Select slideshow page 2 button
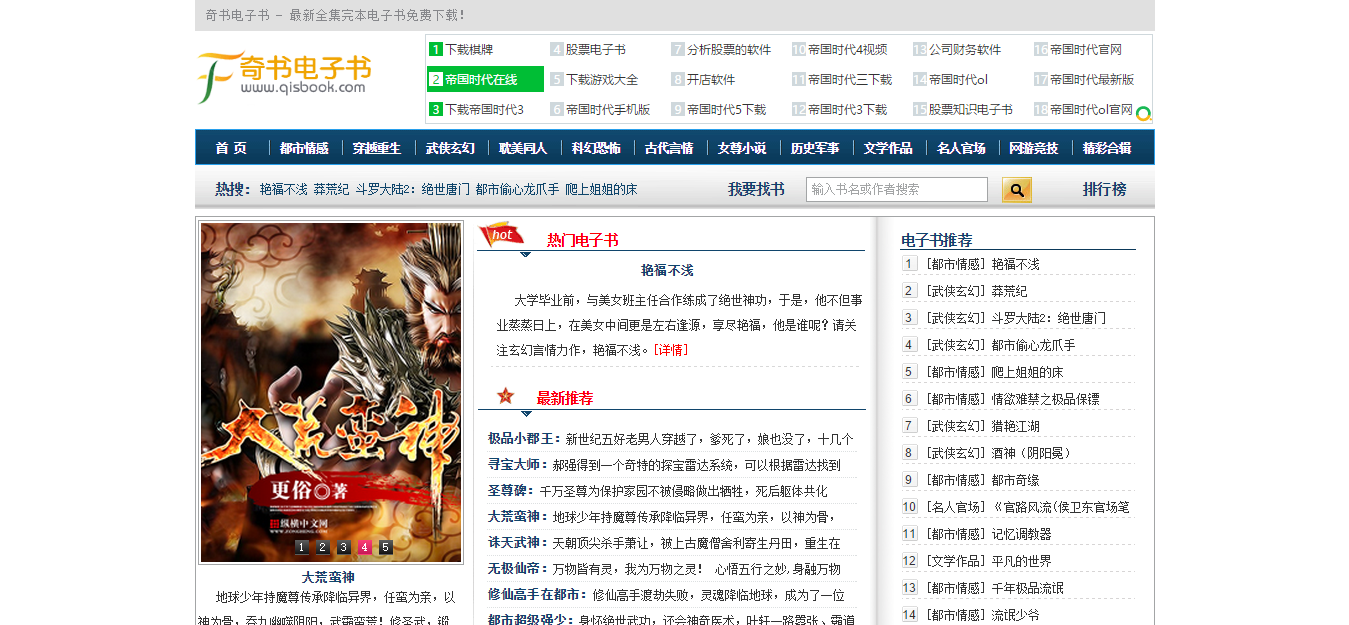The height and width of the screenshot is (625, 1349). (323, 547)
